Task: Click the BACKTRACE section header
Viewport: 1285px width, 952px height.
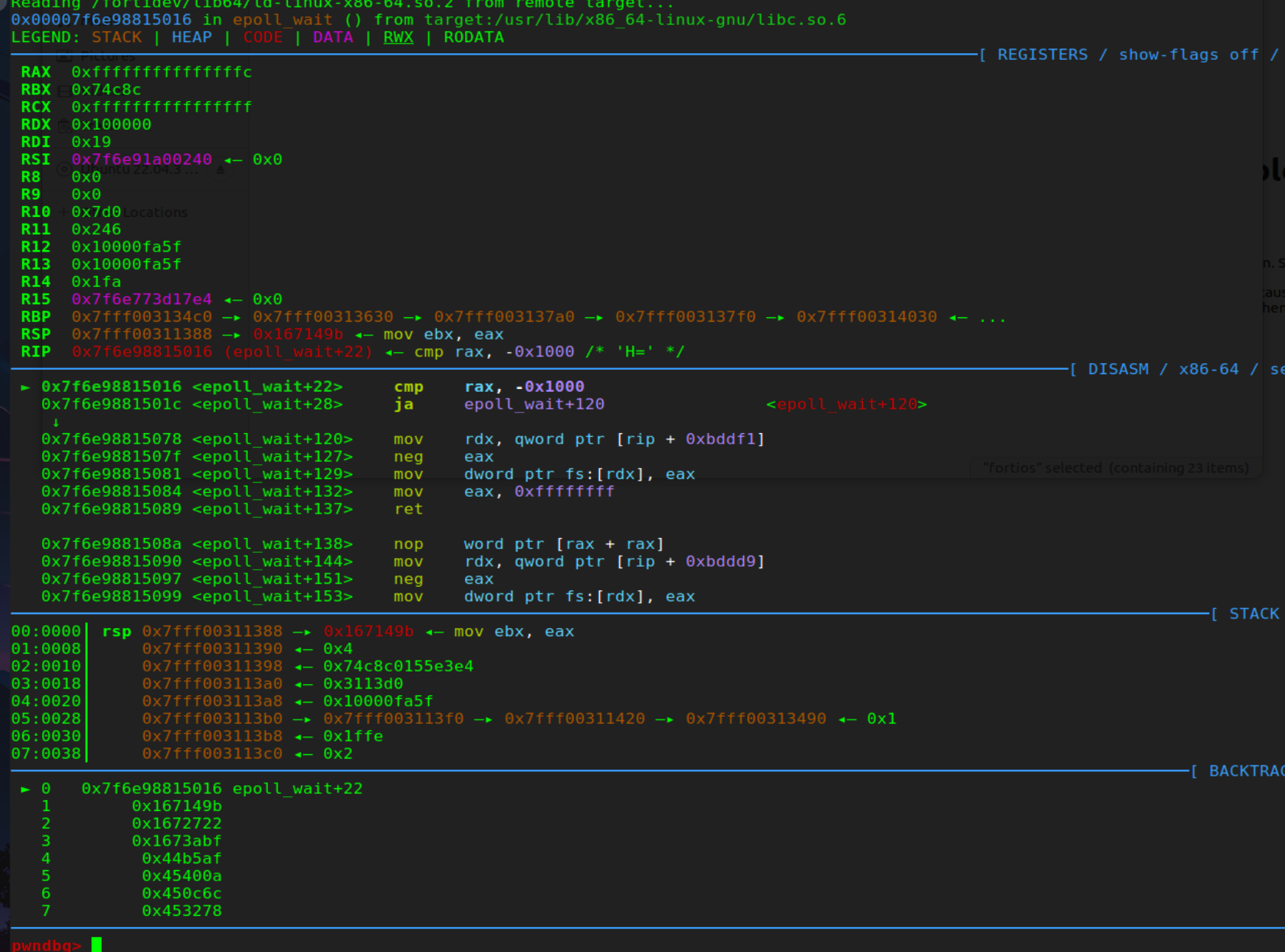Action: (x=1245, y=771)
